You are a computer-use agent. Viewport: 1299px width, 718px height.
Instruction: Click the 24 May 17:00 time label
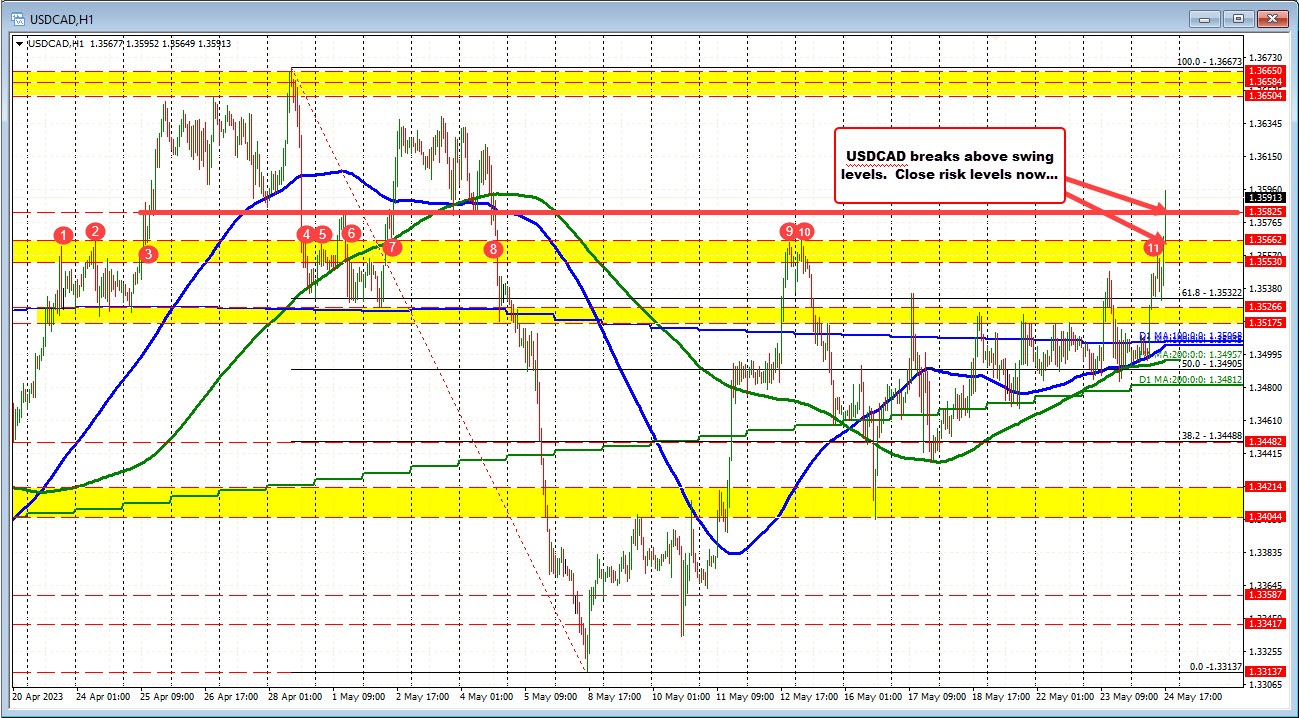click(1194, 695)
